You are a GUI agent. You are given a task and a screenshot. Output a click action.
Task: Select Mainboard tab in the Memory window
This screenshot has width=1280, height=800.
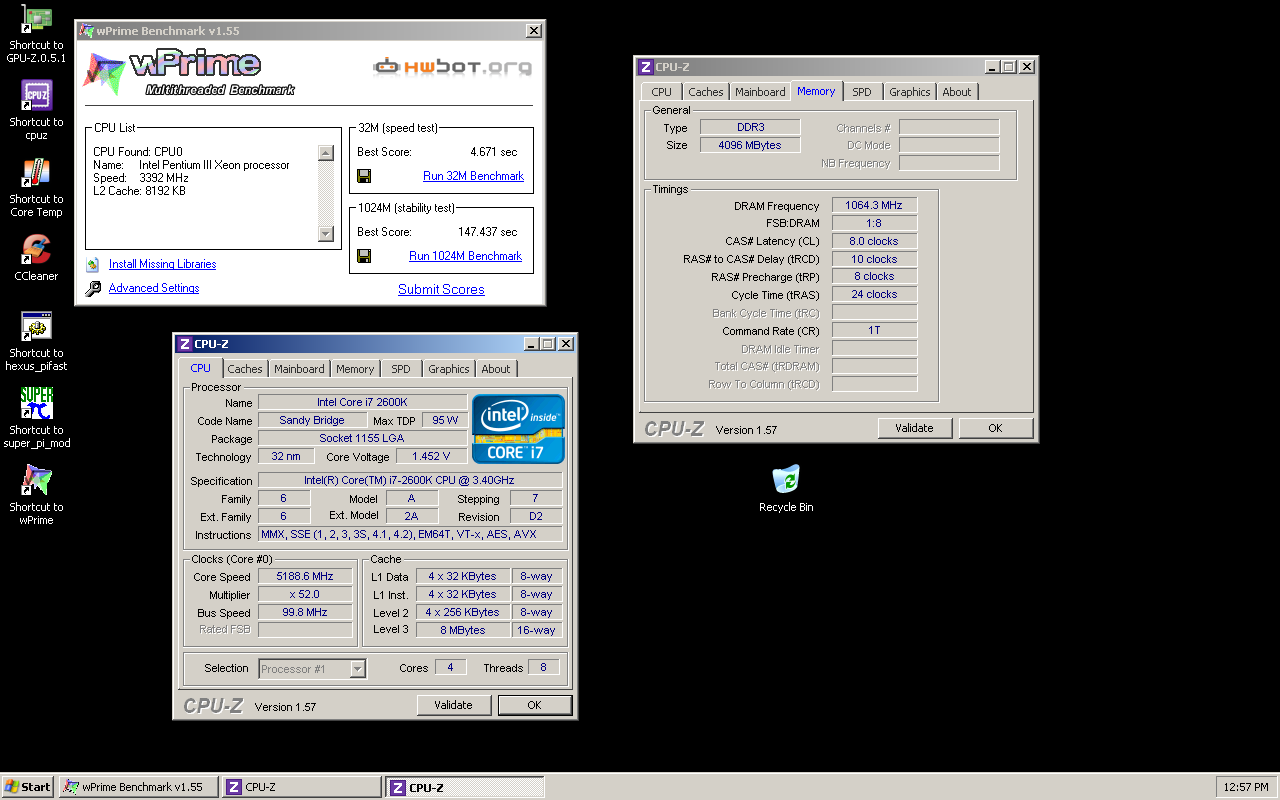click(x=760, y=92)
